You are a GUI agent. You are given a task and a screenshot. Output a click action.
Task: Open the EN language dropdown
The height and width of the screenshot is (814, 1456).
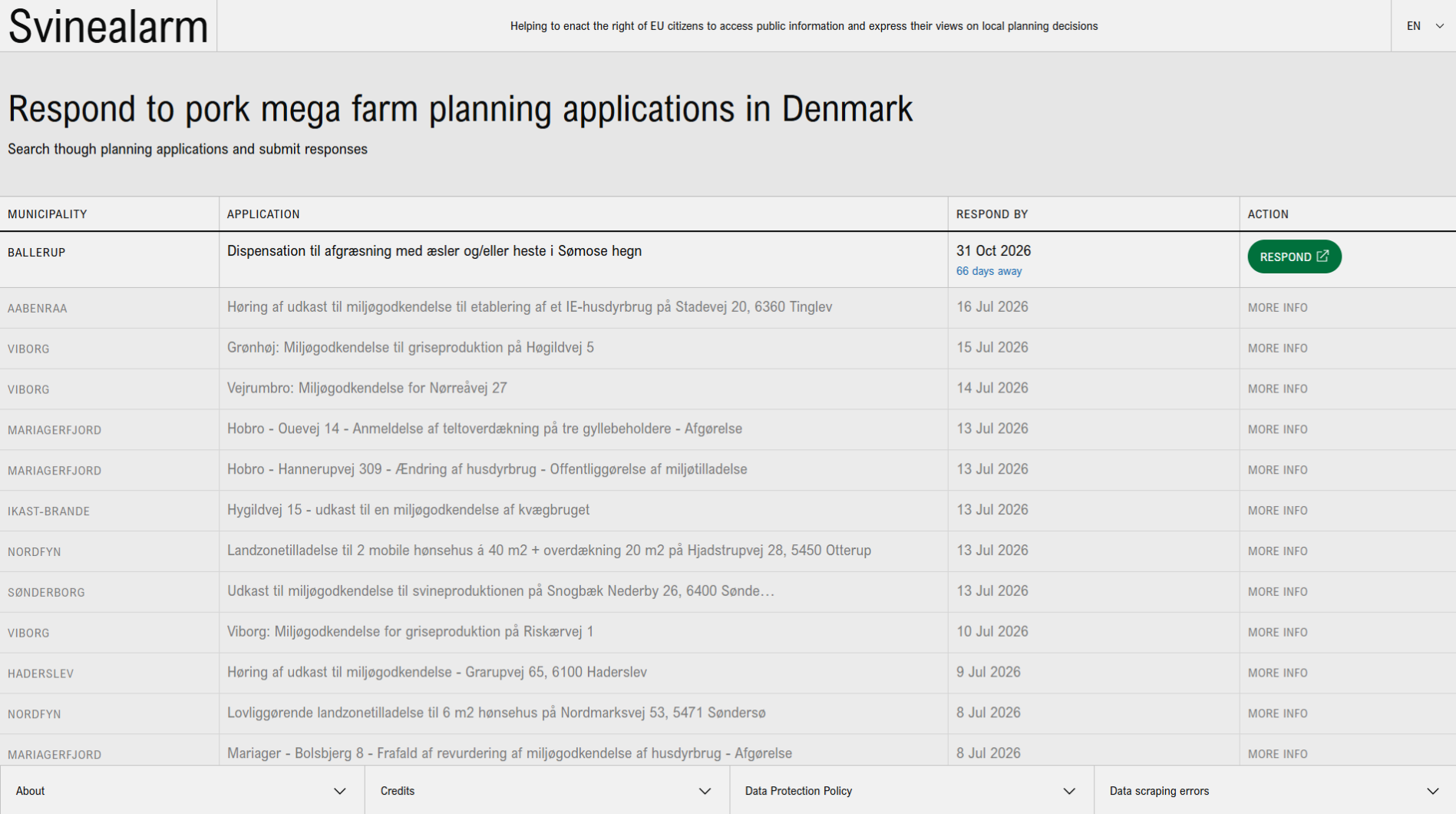click(x=1424, y=26)
